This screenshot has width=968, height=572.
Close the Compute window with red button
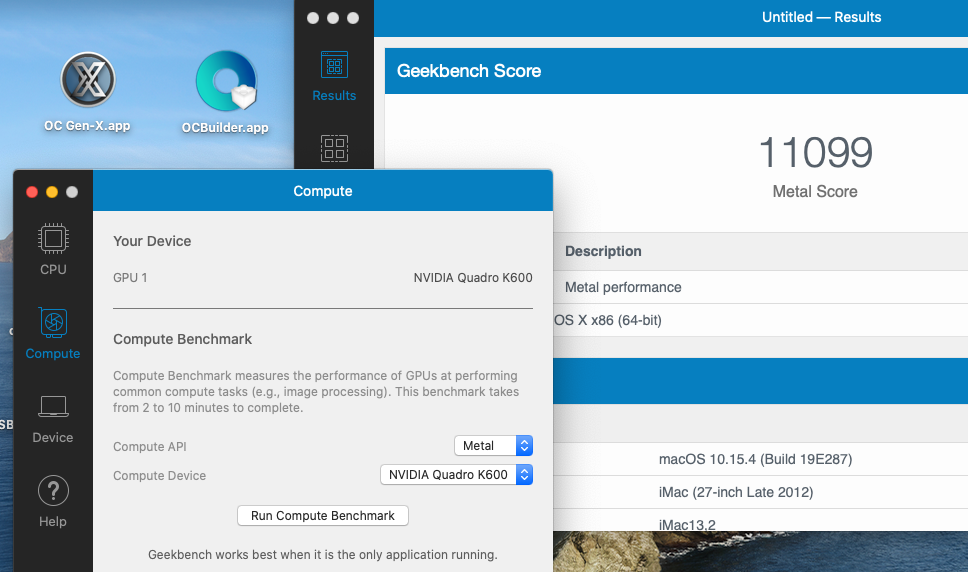point(32,192)
